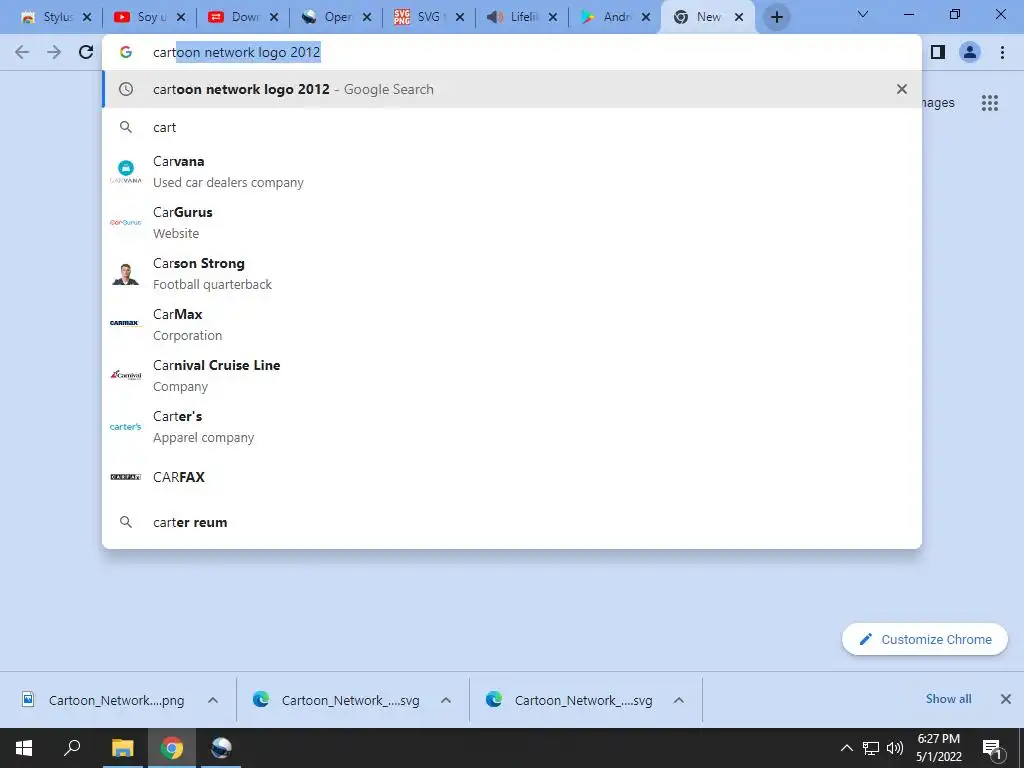Image resolution: width=1024 pixels, height=768 pixels.
Task: Click the Chrome taskbar icon
Action: click(x=172, y=748)
